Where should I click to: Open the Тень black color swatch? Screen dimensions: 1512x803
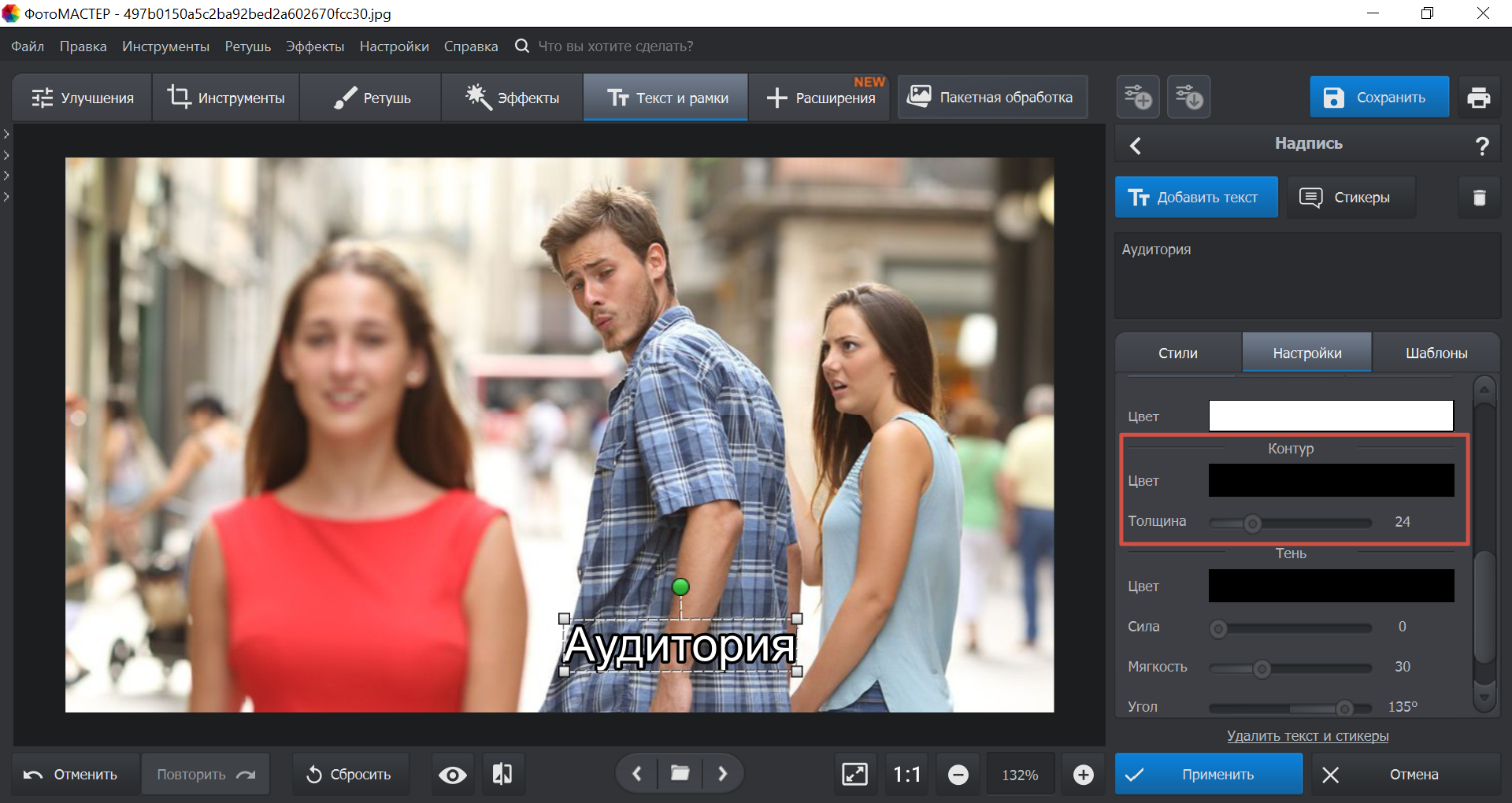point(1331,586)
